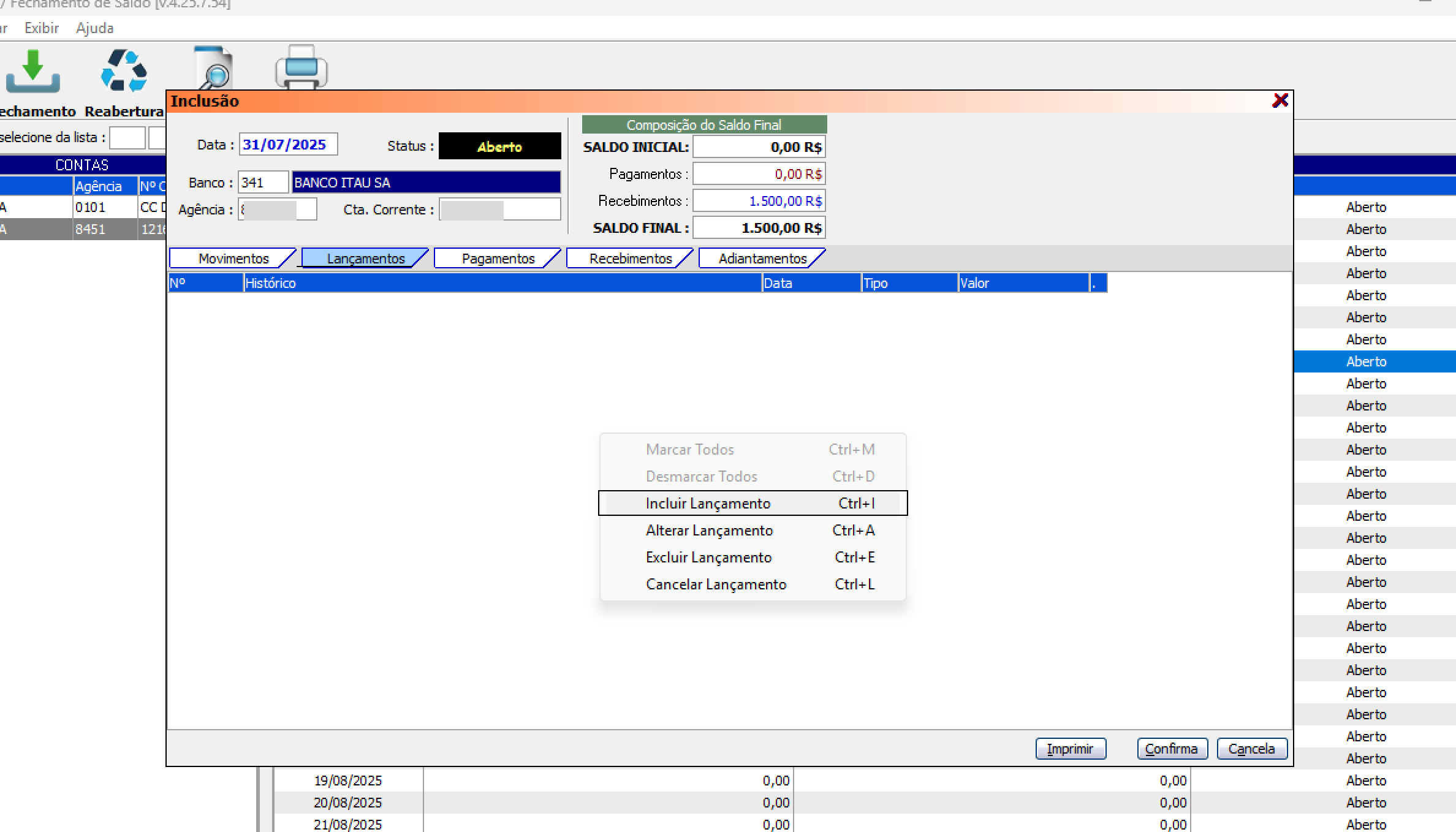Open the Pagamentos tab
1456x832 pixels.
pos(498,259)
